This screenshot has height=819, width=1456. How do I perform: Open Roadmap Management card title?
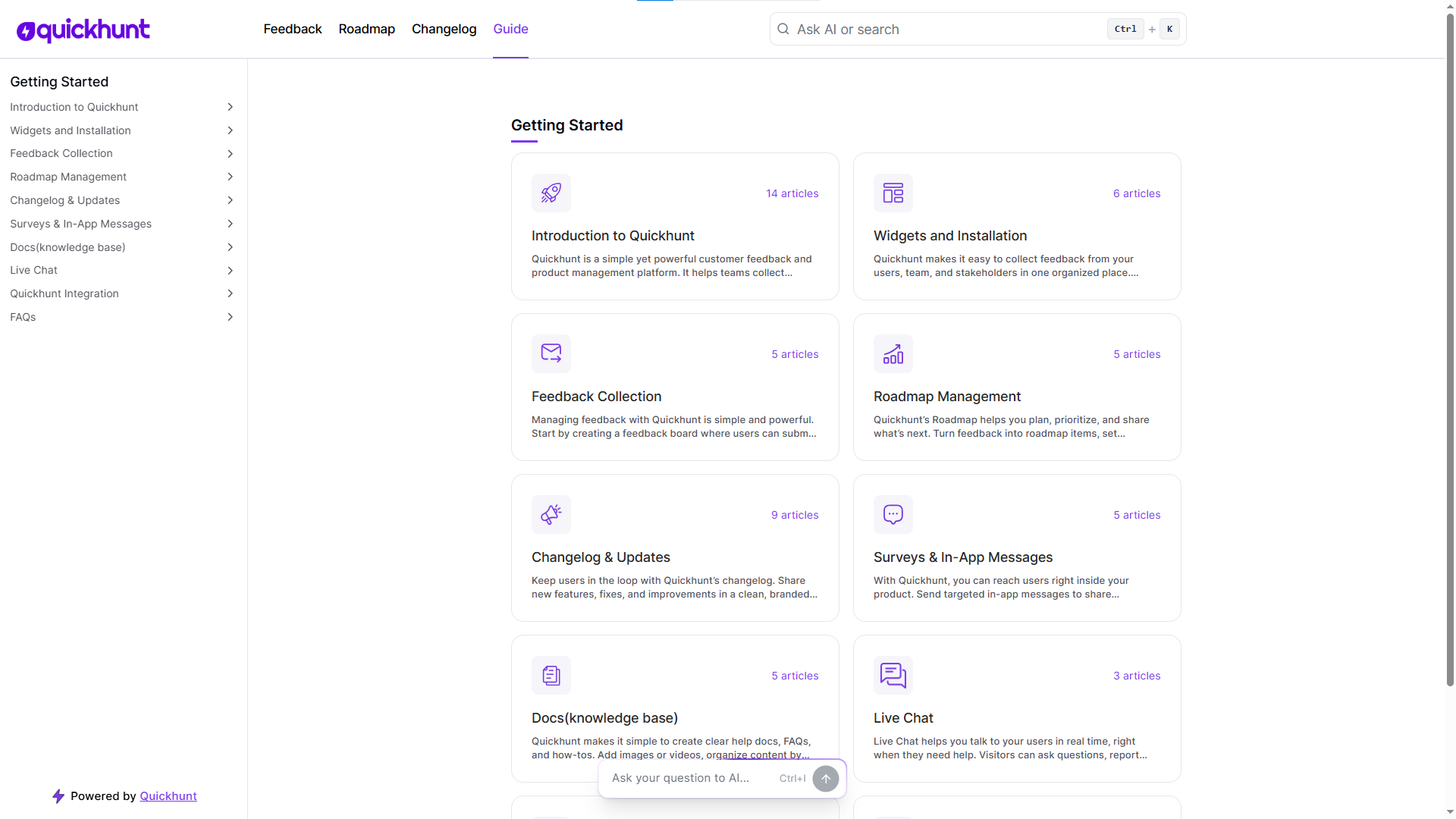[947, 397]
